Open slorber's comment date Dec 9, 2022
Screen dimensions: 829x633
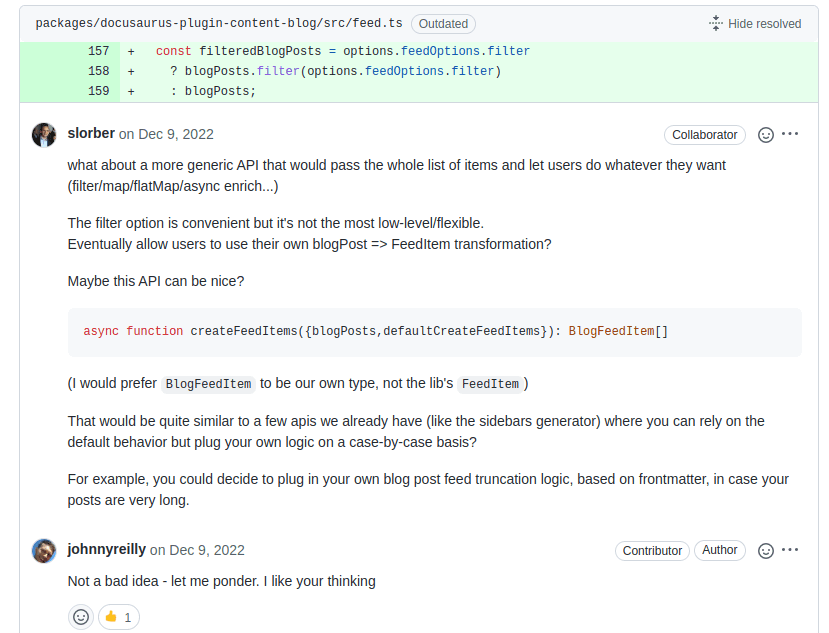tap(177, 134)
